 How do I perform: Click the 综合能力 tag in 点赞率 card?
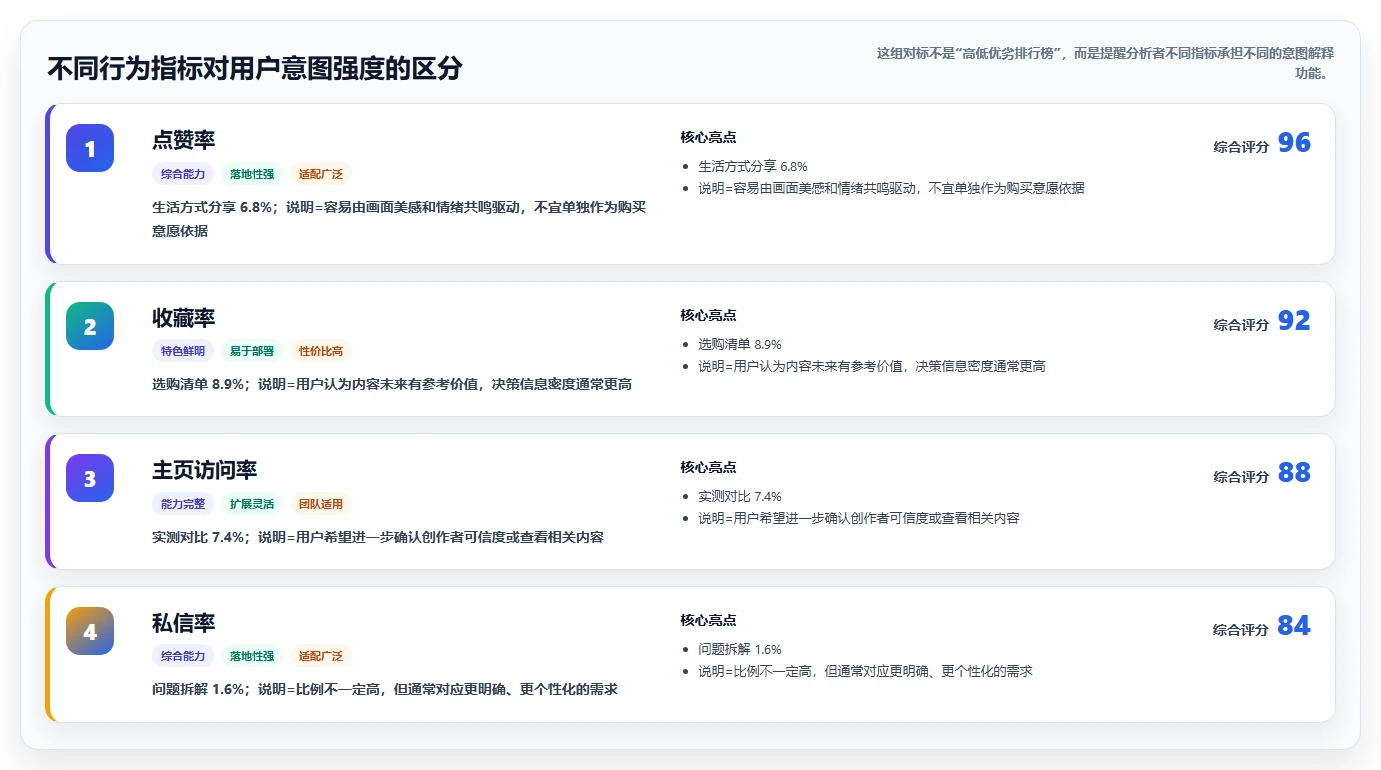(183, 174)
